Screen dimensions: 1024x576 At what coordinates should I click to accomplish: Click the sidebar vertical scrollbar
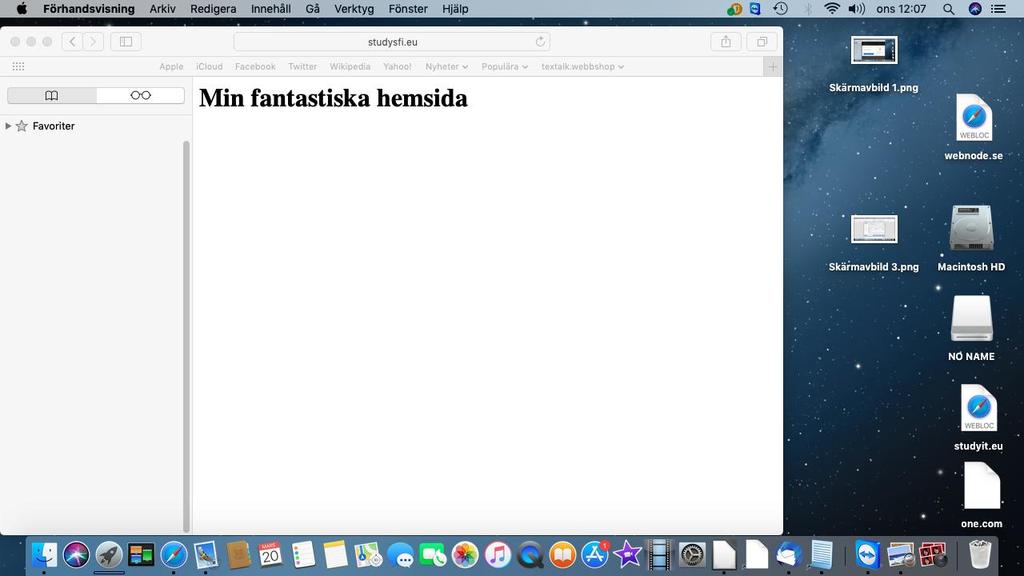(x=186, y=336)
